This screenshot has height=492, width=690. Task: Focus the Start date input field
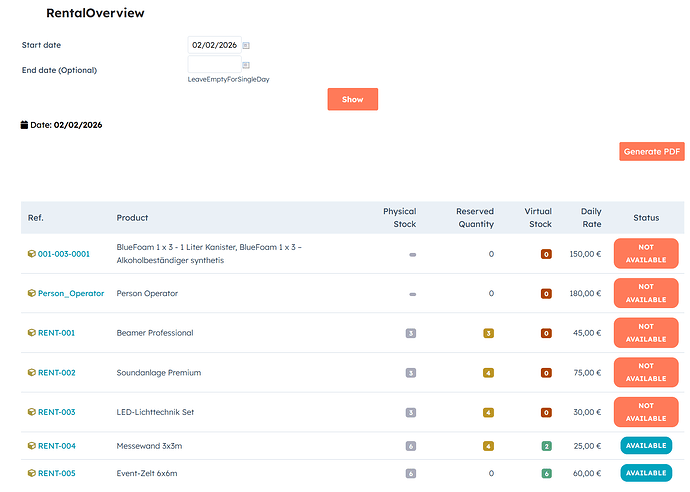tap(213, 45)
